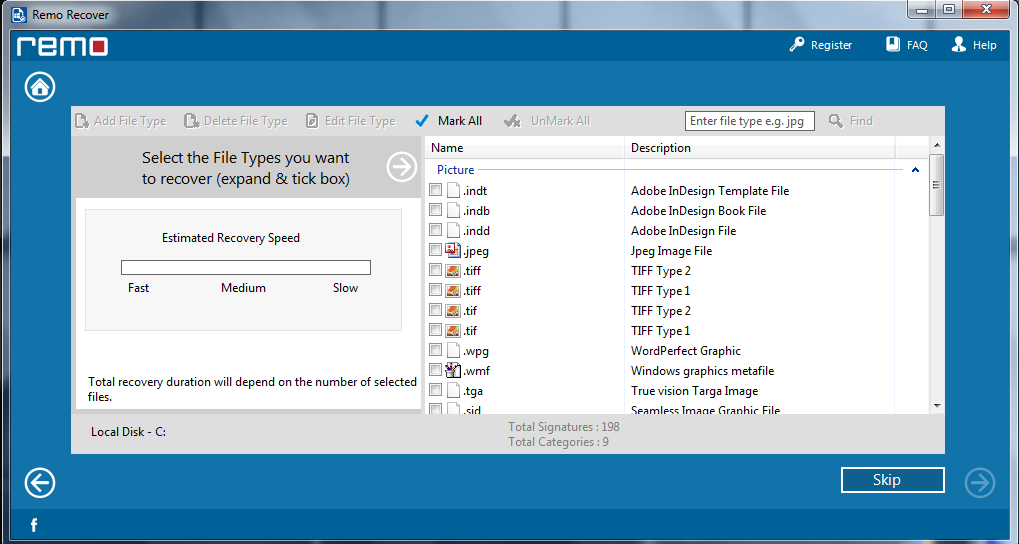Select WordPerfect Graphic description
This screenshot has width=1019, height=544.
tap(686, 351)
